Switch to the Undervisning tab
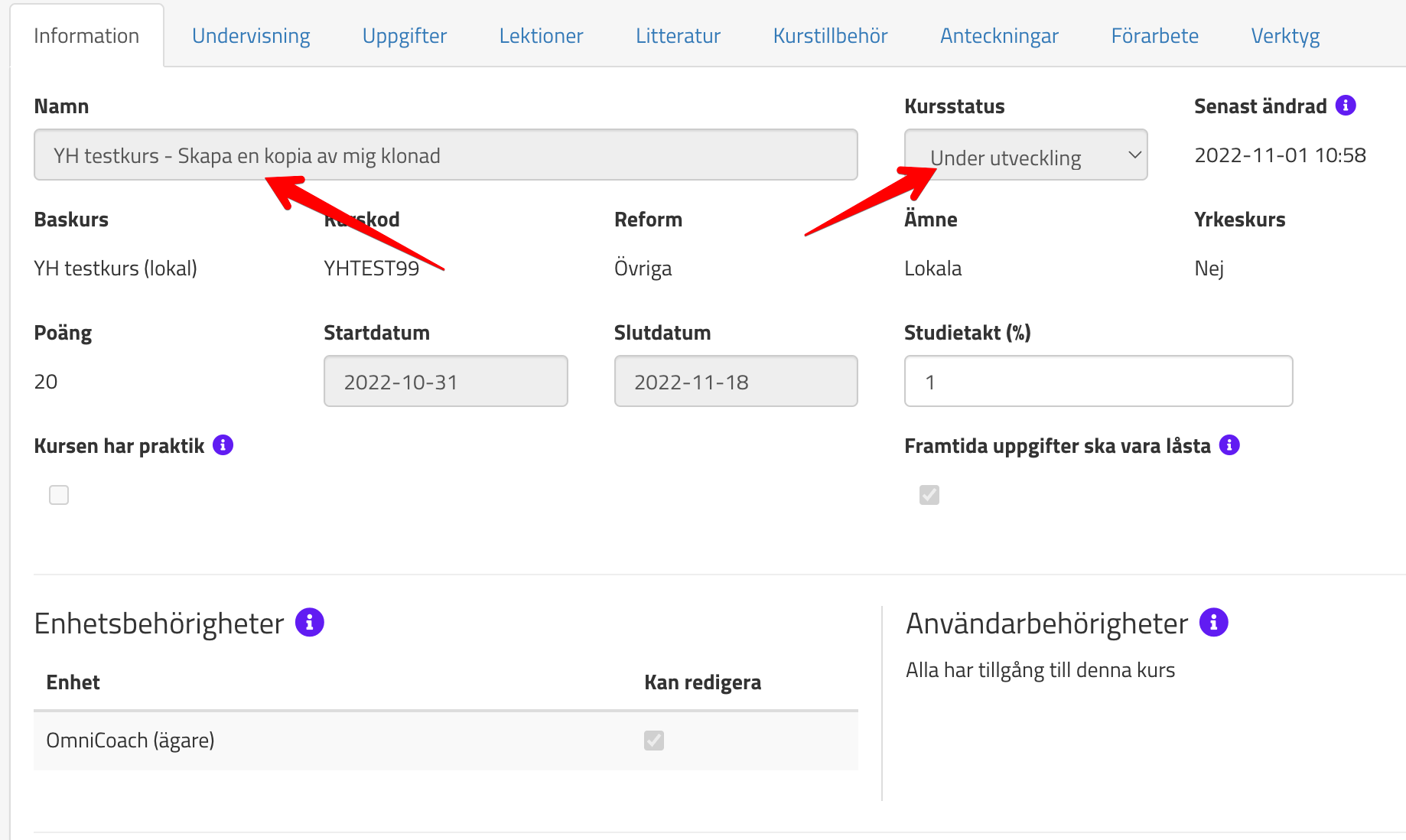1406x840 pixels. coord(251,36)
